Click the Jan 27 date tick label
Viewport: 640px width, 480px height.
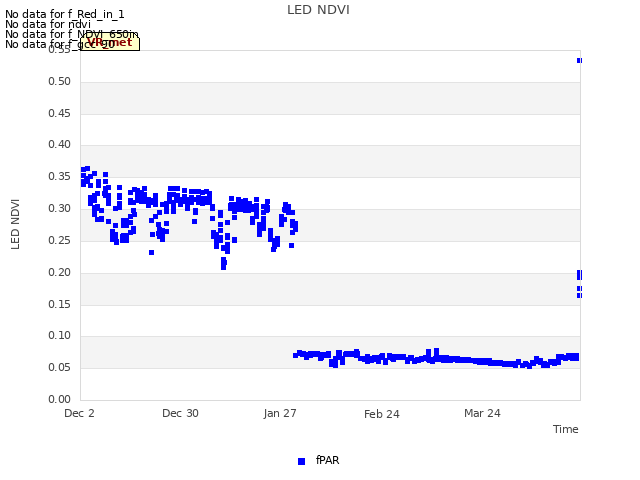point(280,413)
